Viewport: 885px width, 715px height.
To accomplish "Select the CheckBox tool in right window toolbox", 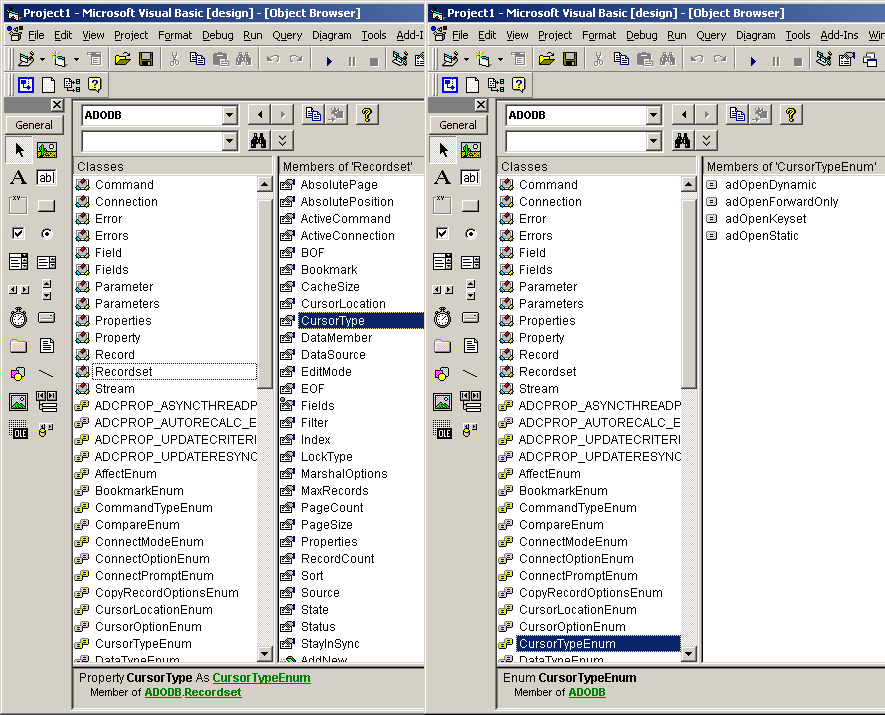I will coord(442,234).
